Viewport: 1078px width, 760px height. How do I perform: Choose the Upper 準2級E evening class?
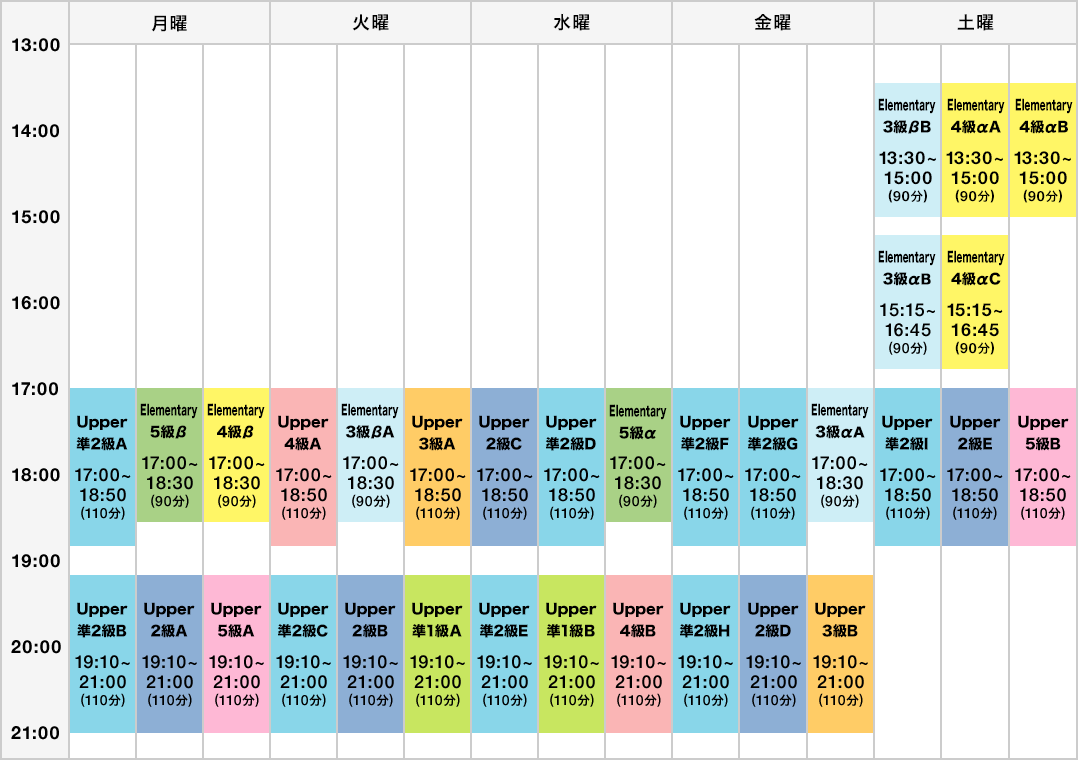pos(504,654)
